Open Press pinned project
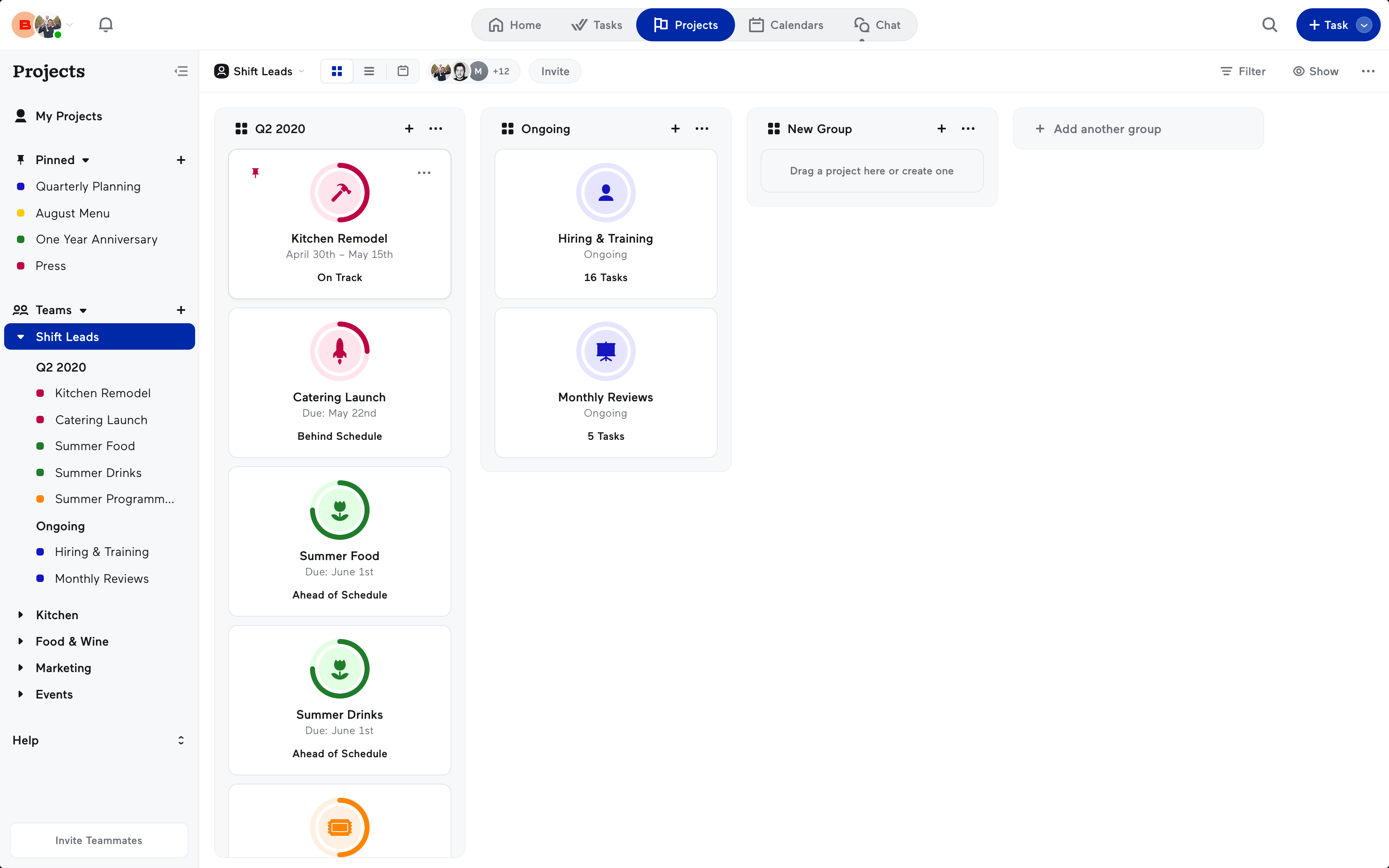 click(x=50, y=266)
